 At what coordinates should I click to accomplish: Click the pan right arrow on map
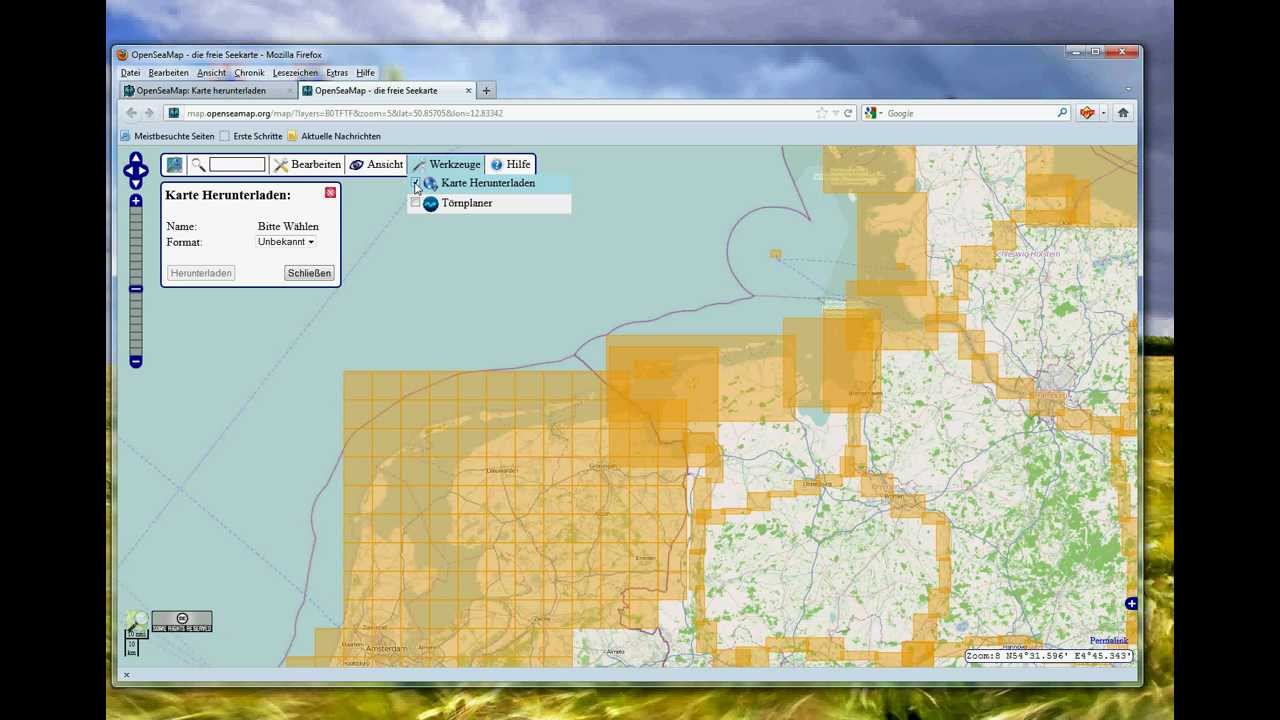(x=144, y=170)
